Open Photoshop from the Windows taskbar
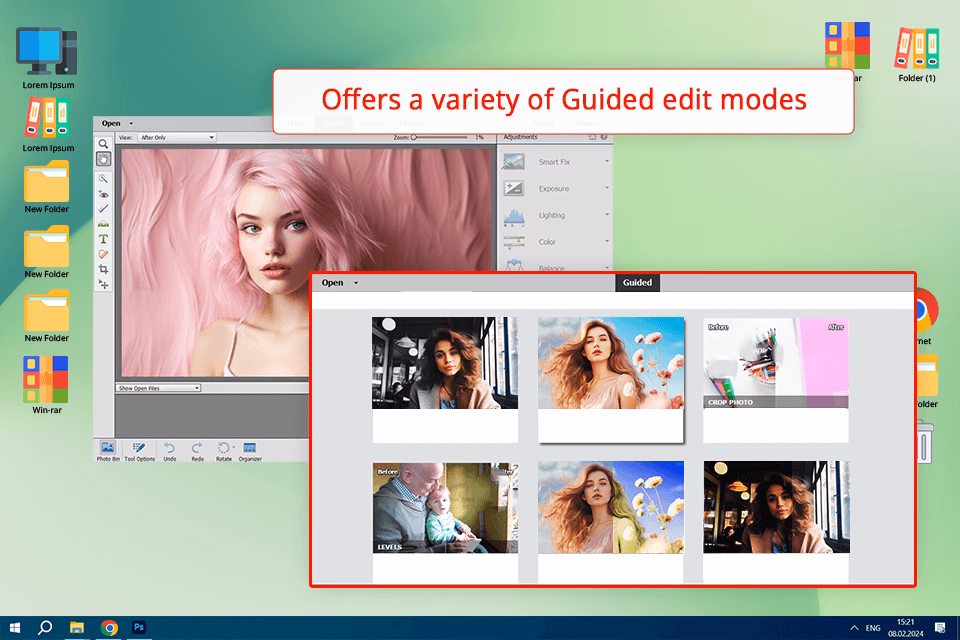 point(140,627)
